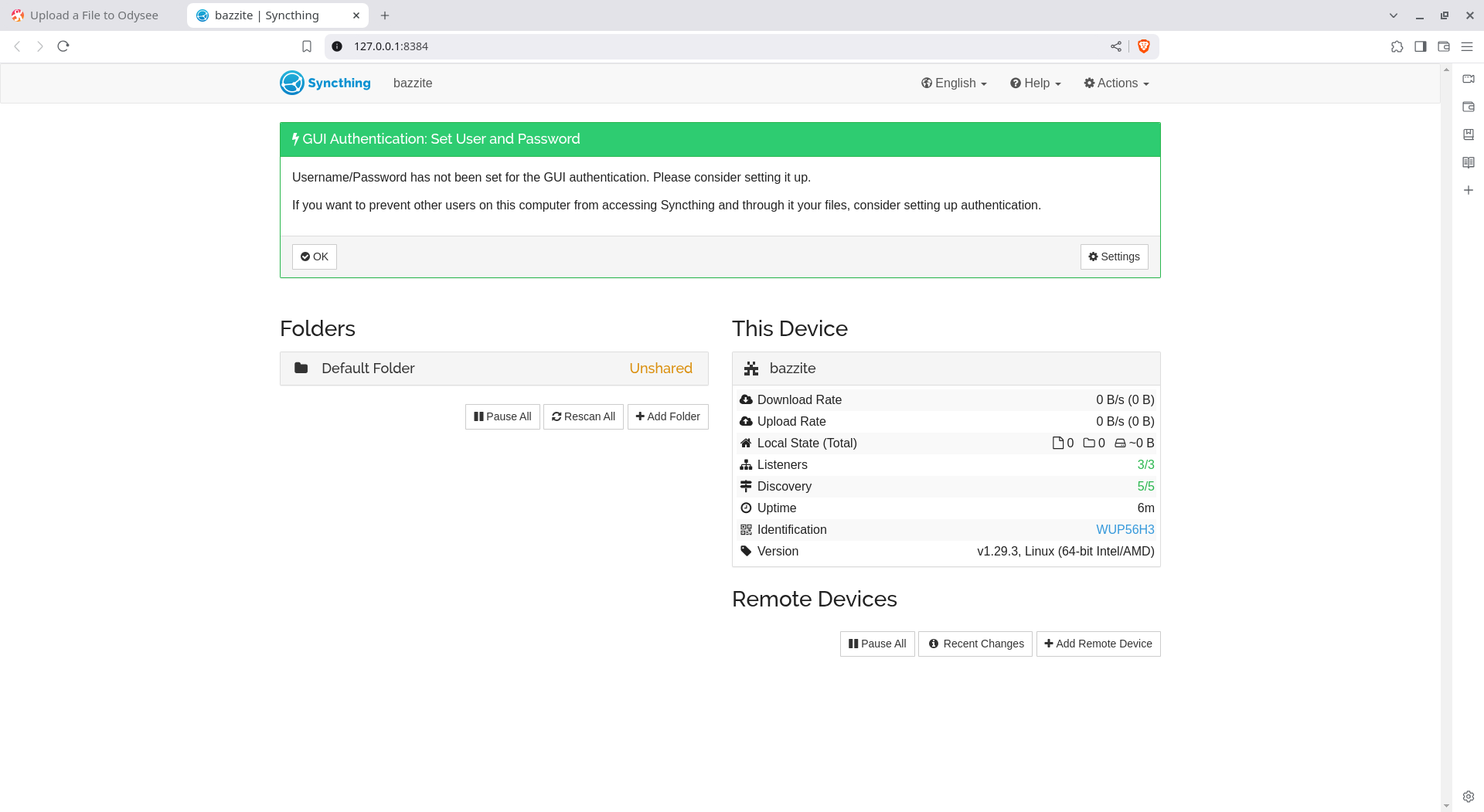Share this page via share icon
This screenshot has height=812, width=1484.
1116,46
